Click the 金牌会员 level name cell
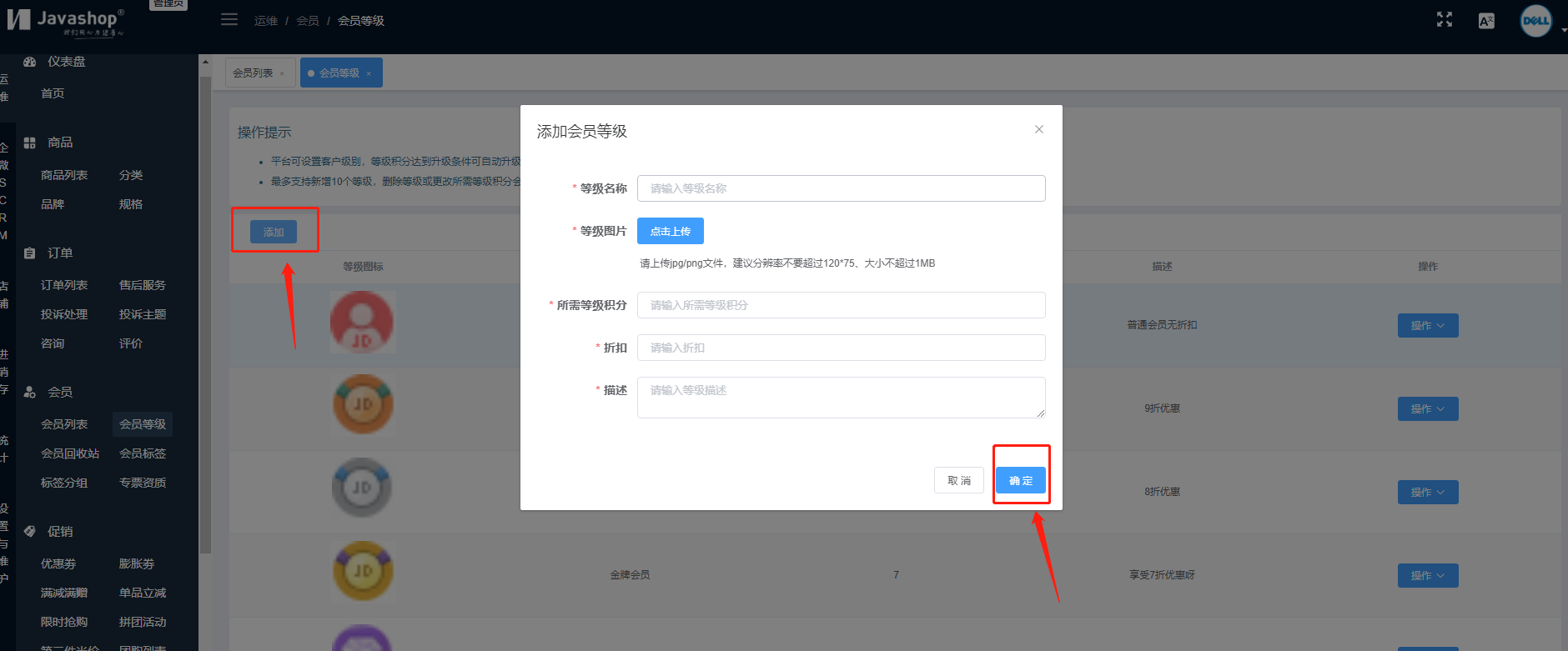Viewport: 1568px width, 651px height. pos(630,575)
